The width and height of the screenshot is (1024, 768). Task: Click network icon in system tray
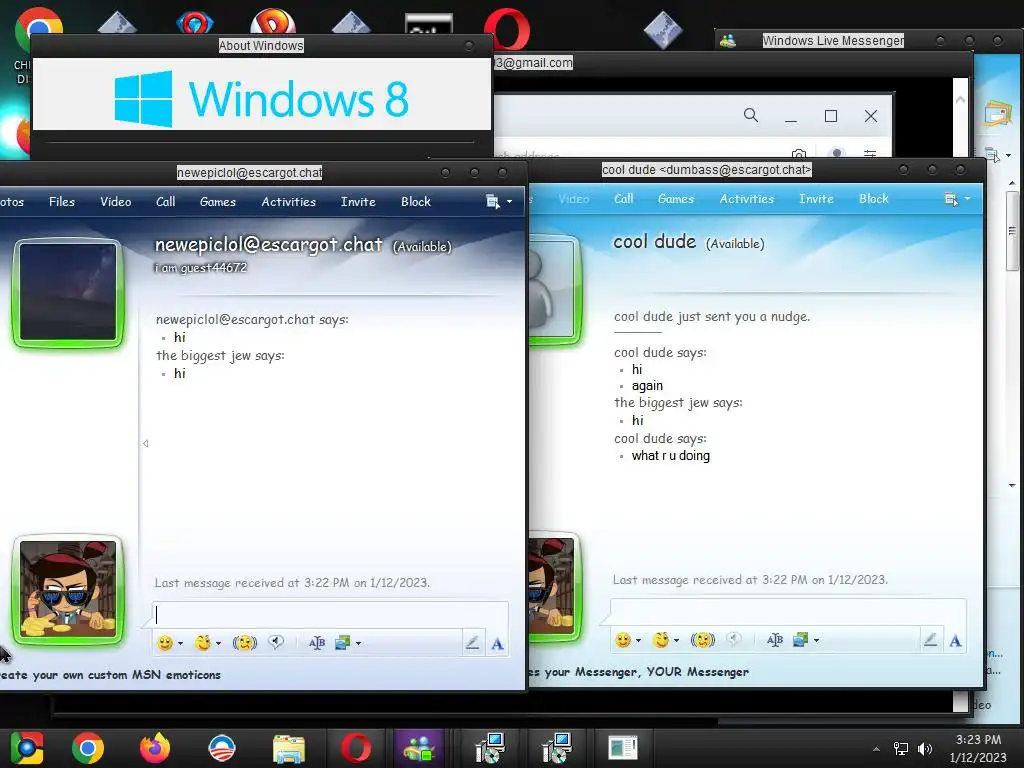click(901, 749)
